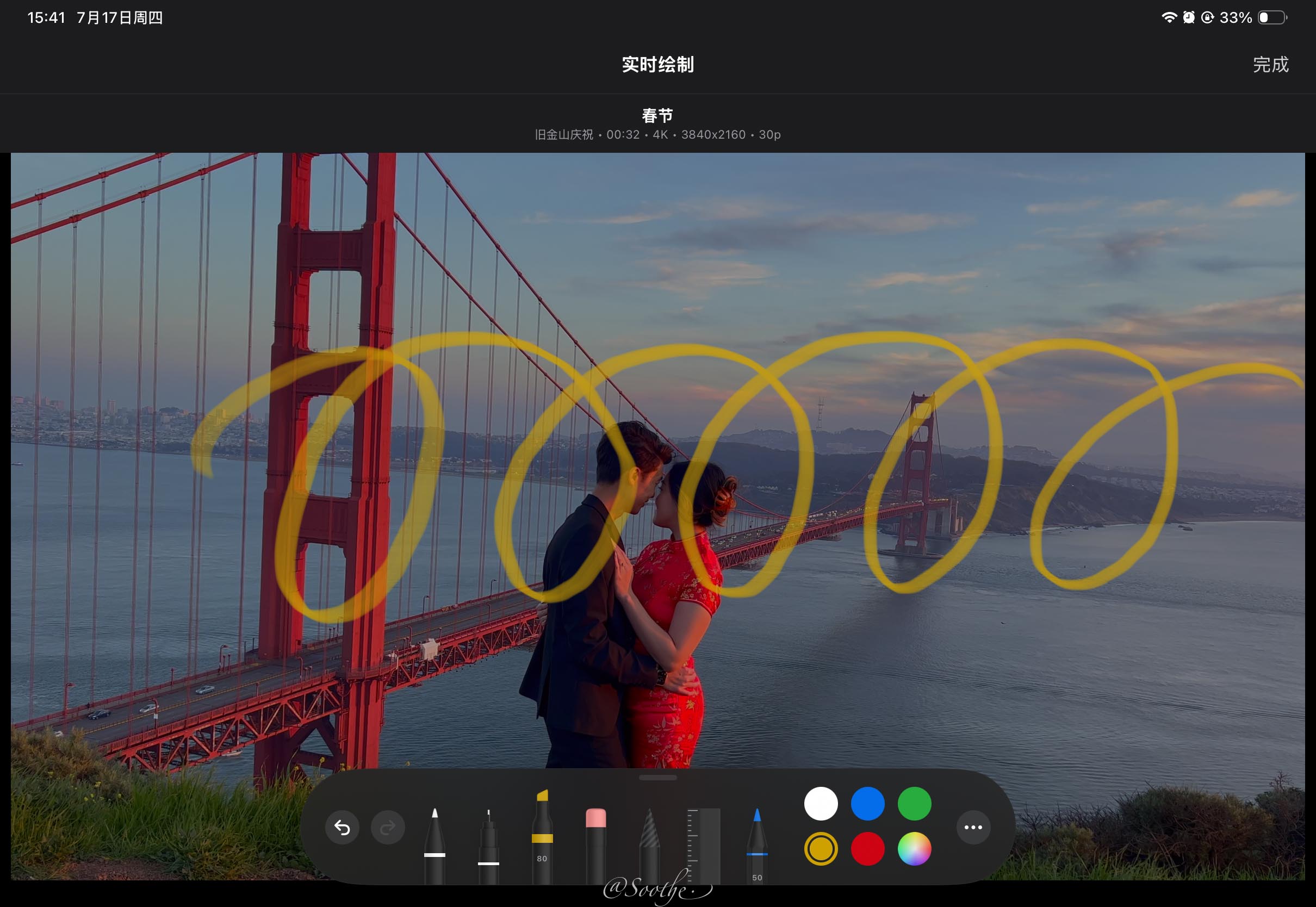Image resolution: width=1316 pixels, height=907 pixels.
Task: Pick the green color swatch
Action: 914,804
